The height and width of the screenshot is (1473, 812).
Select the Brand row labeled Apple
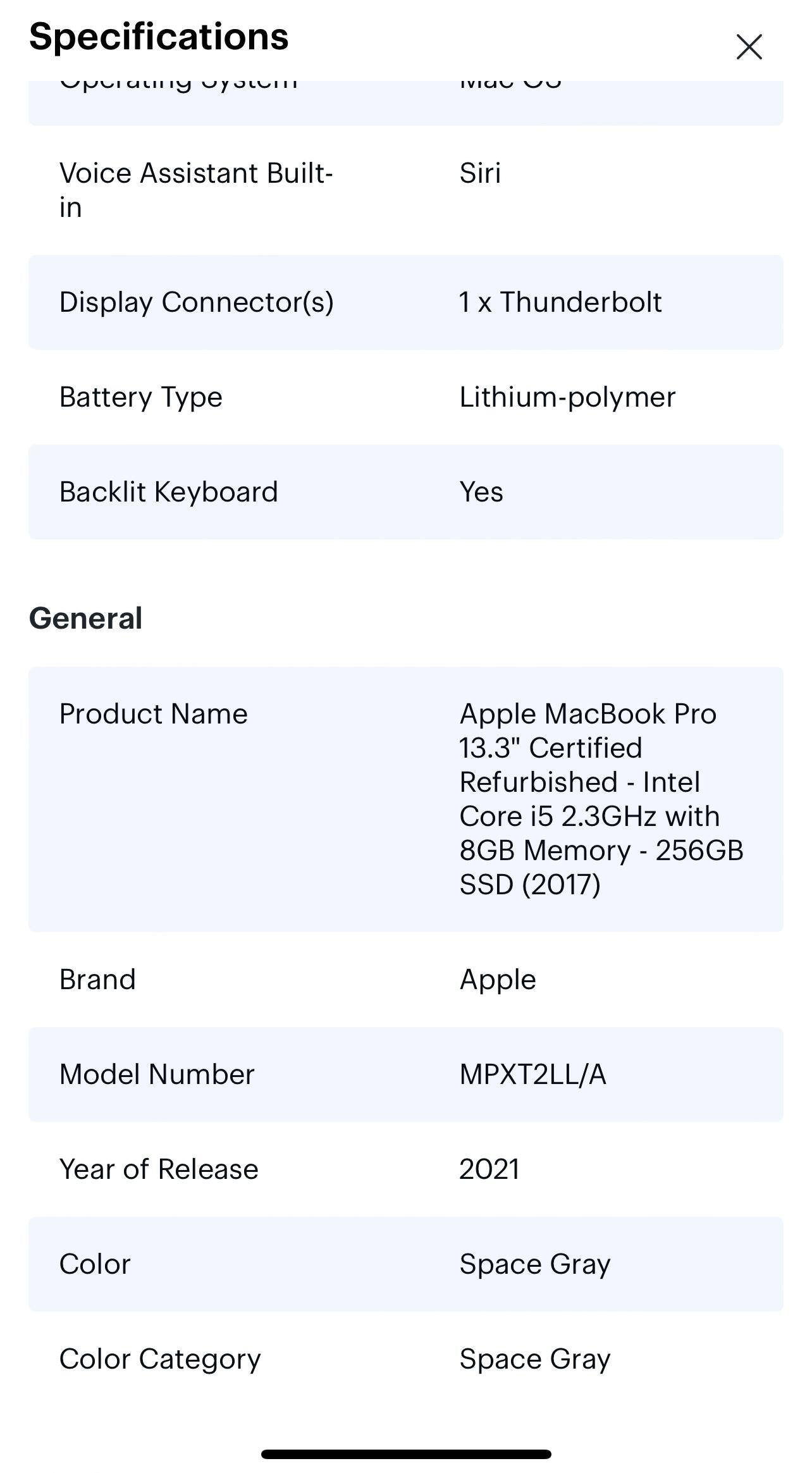point(405,979)
